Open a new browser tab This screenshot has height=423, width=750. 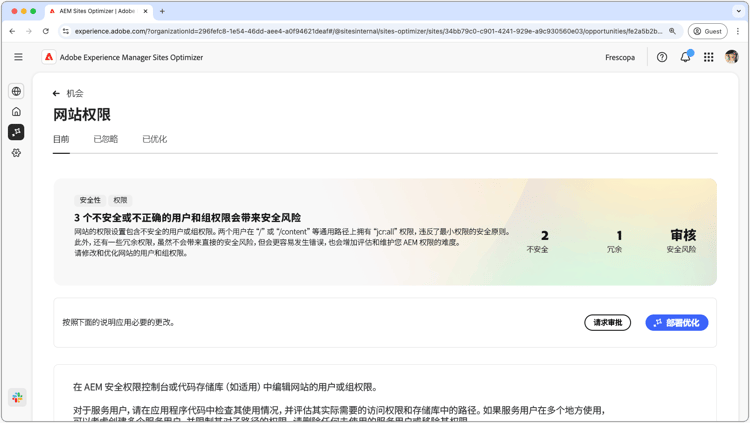pos(162,11)
